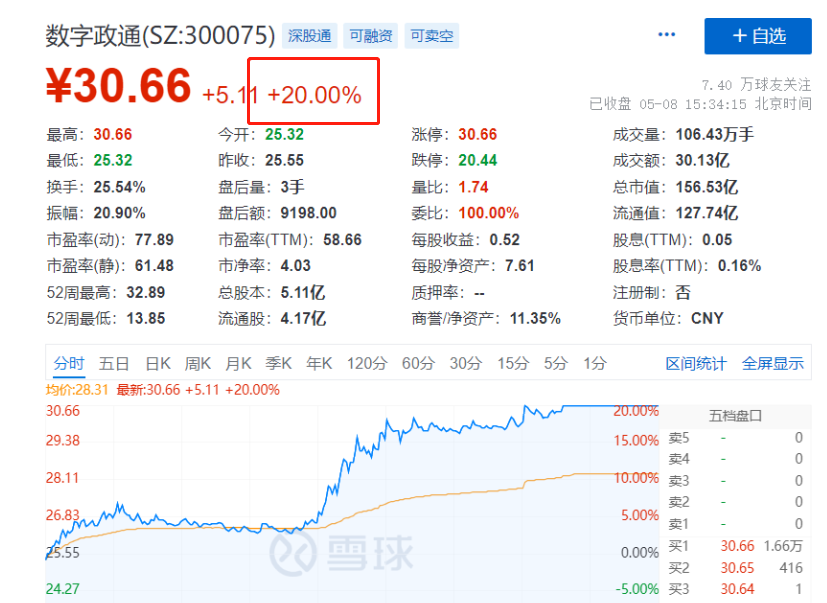Click the 52周最高 value 32.89

point(146,293)
